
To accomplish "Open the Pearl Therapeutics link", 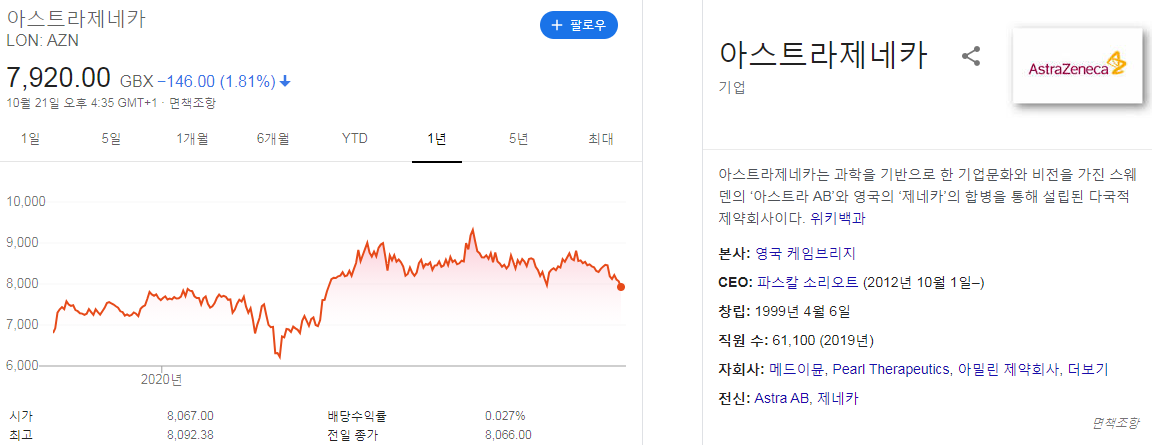I will (x=893, y=369).
